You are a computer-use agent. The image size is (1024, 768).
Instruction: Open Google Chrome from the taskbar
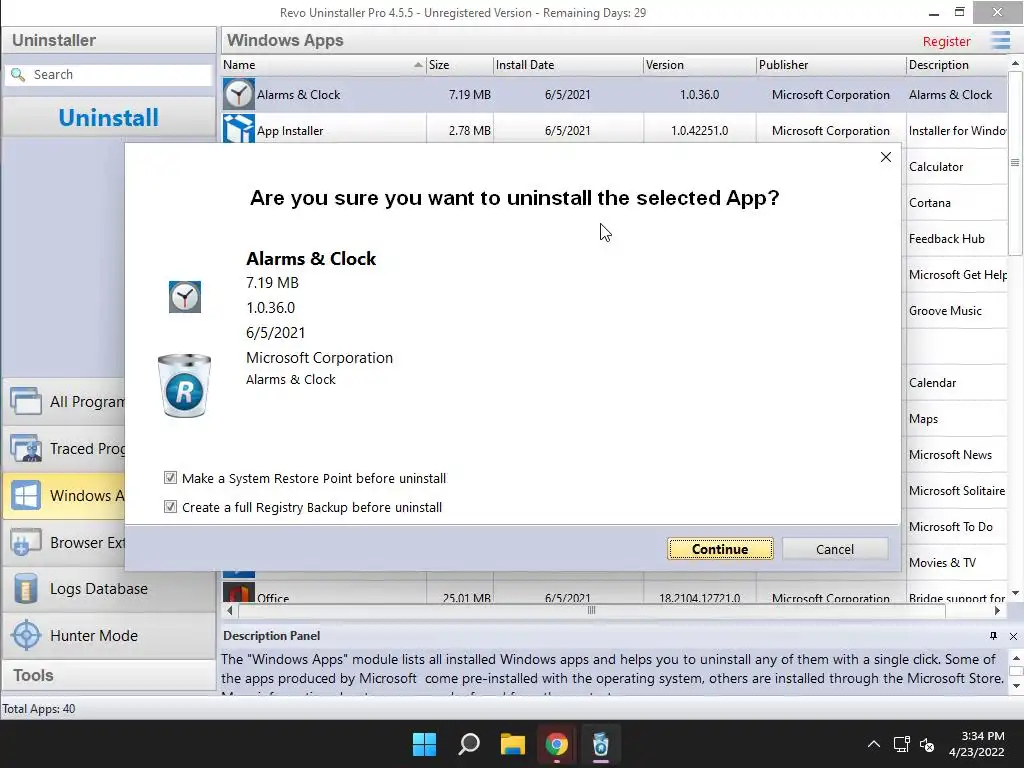556,744
